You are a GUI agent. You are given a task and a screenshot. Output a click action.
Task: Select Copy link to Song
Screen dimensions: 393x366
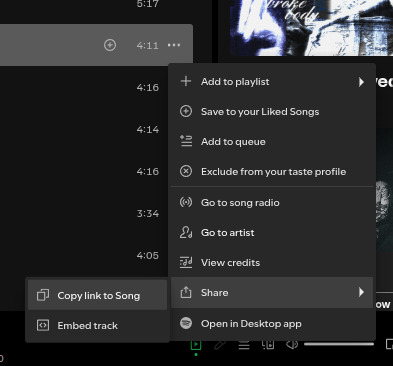point(97,295)
